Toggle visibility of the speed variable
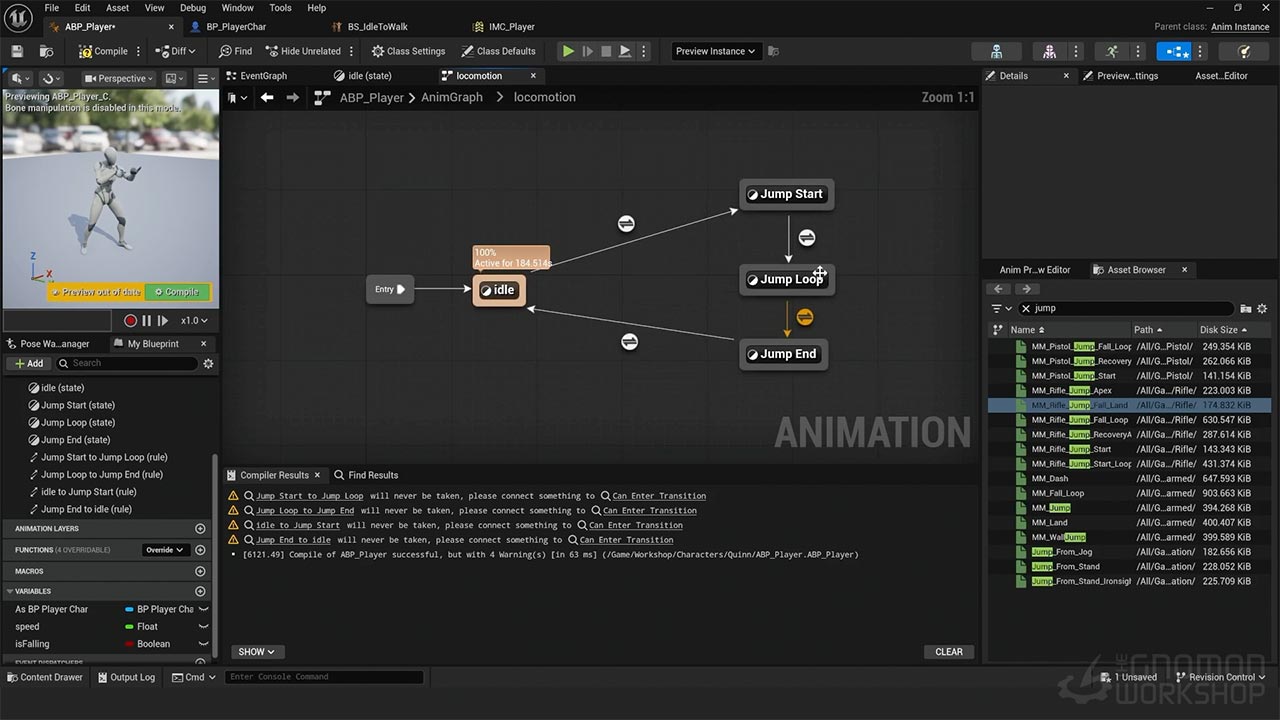Image resolution: width=1280 pixels, height=720 pixels. coord(203,627)
